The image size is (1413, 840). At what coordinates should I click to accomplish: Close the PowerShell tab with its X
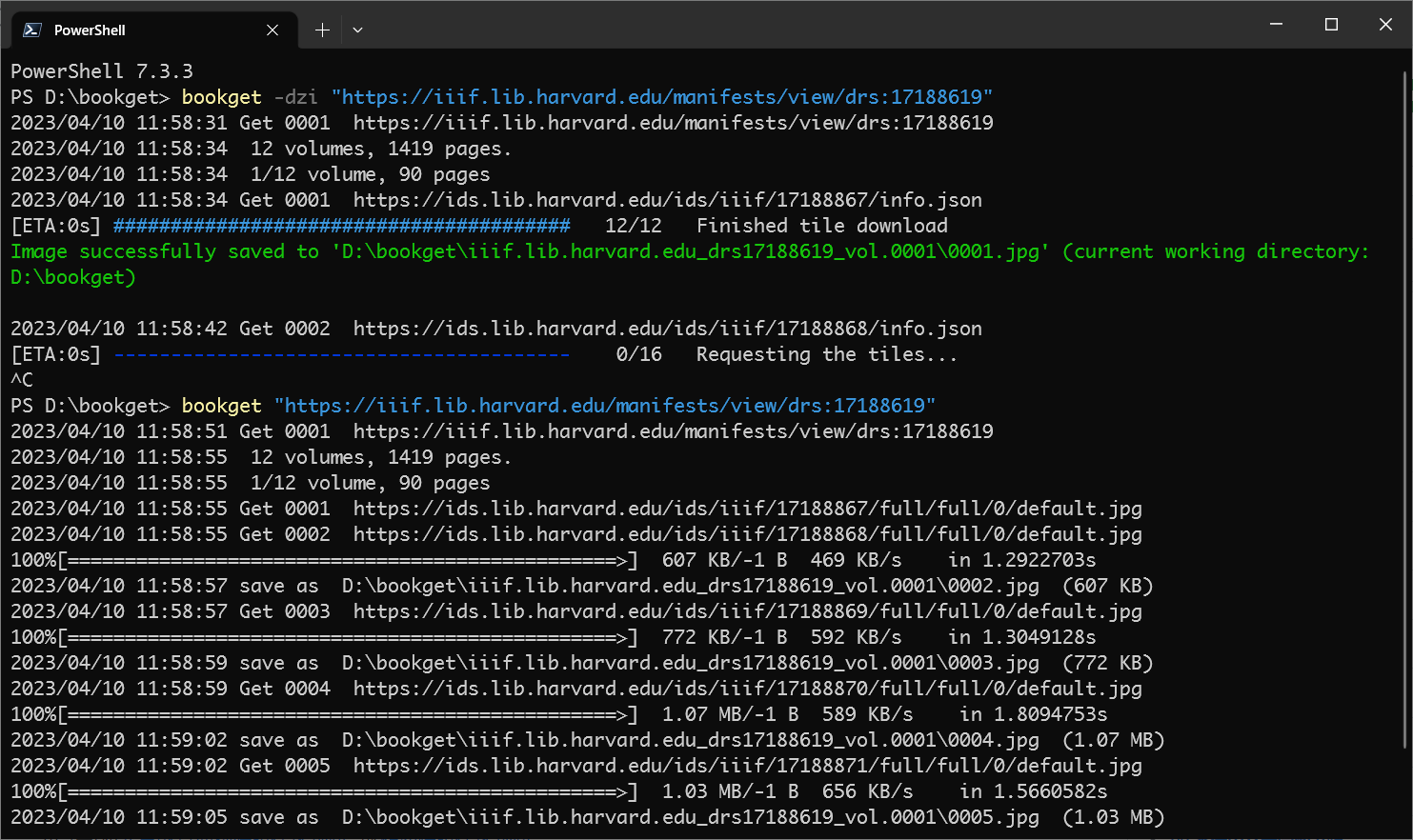click(273, 30)
